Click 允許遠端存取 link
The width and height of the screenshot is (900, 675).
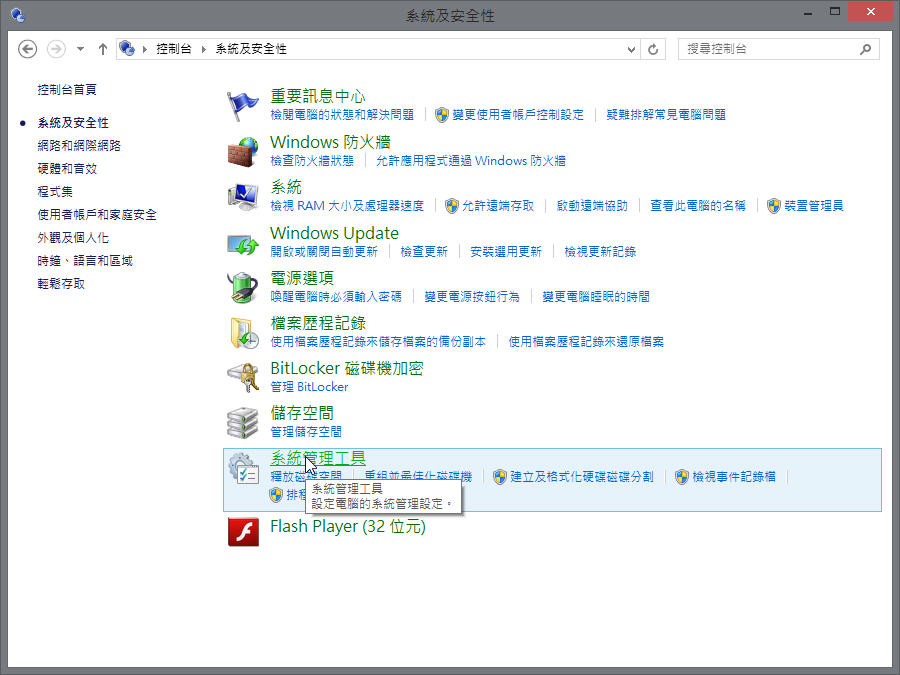[x=498, y=205]
